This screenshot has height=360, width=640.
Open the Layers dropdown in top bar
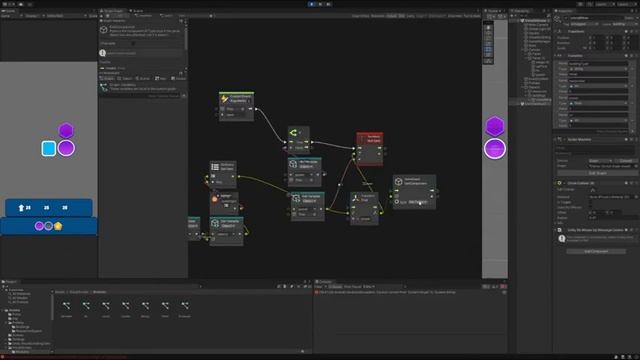[604, 4]
